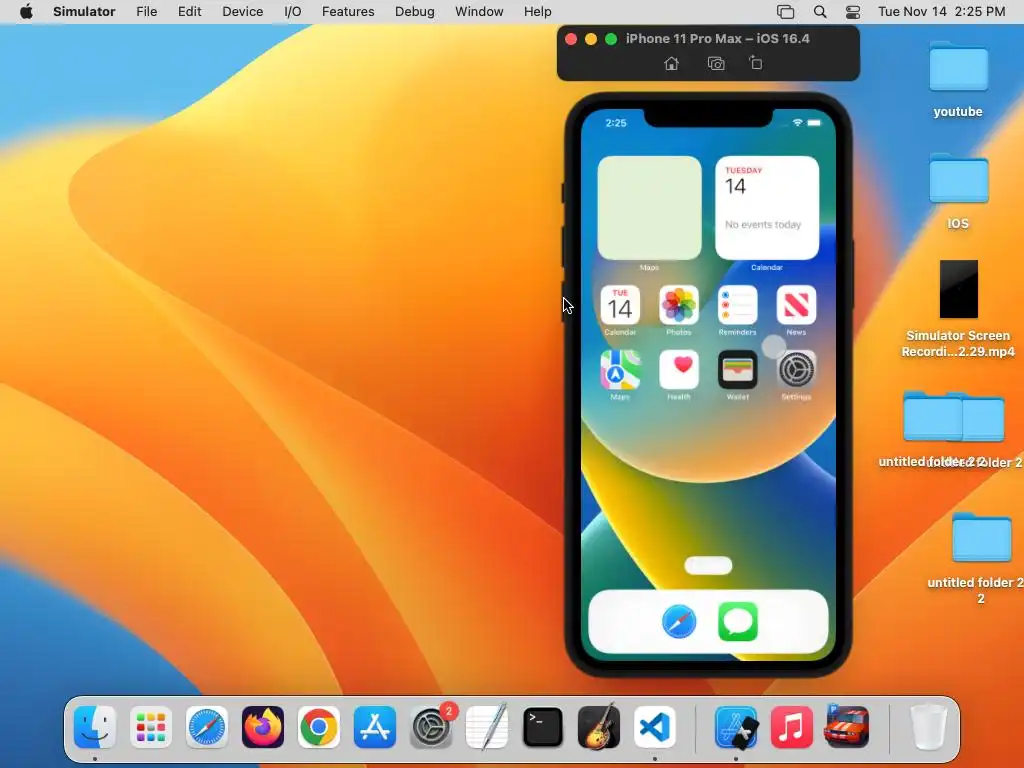Launch Messages from the iPhone dock
Viewport: 1024px width, 768px height.
pos(738,621)
